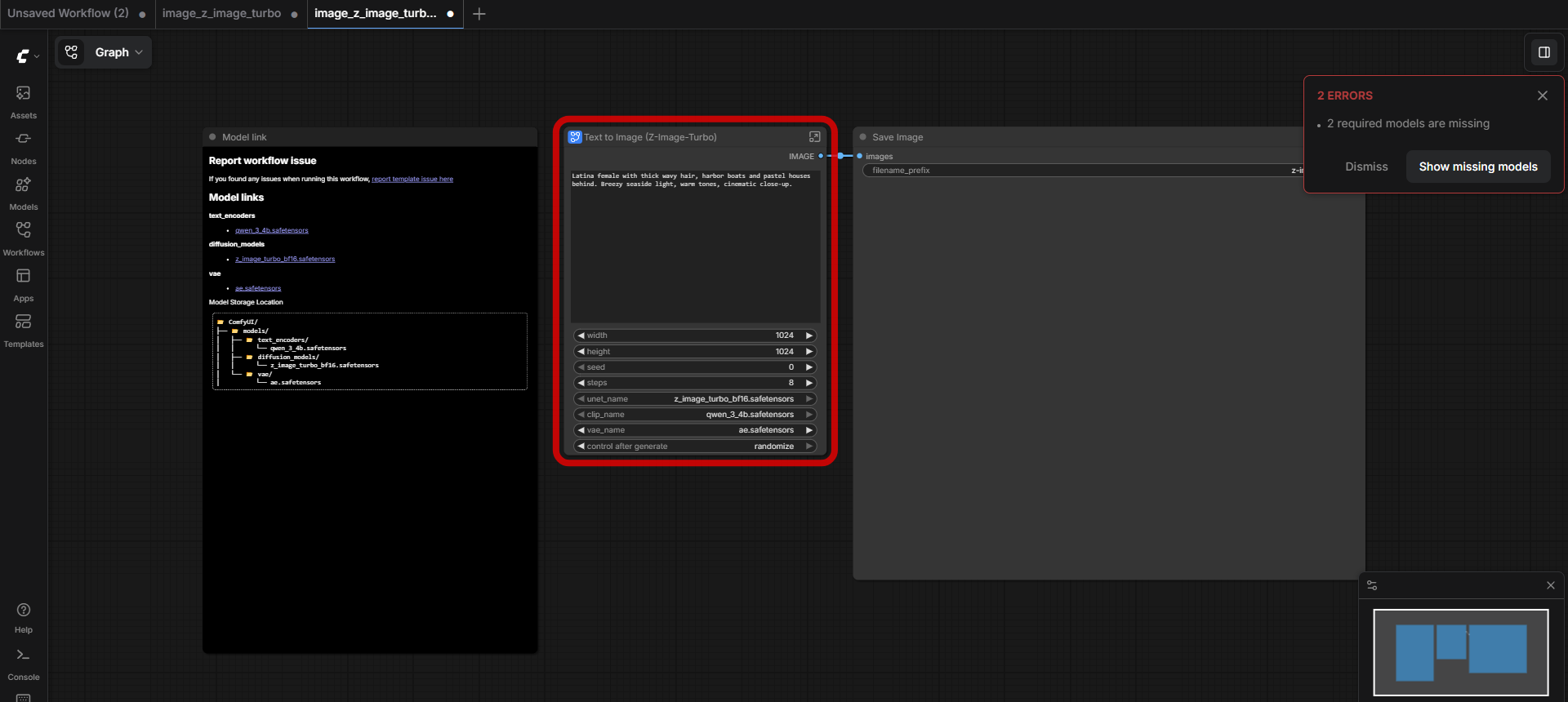The height and width of the screenshot is (702, 1568).
Task: Open control after generate dropdown
Action: tap(695, 447)
